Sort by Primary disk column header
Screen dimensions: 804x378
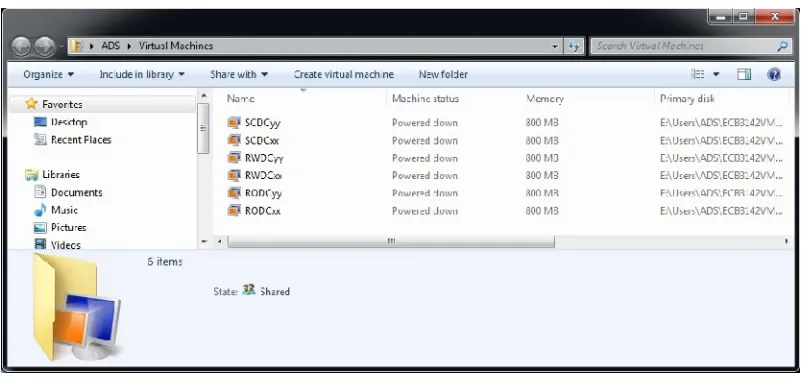687,98
